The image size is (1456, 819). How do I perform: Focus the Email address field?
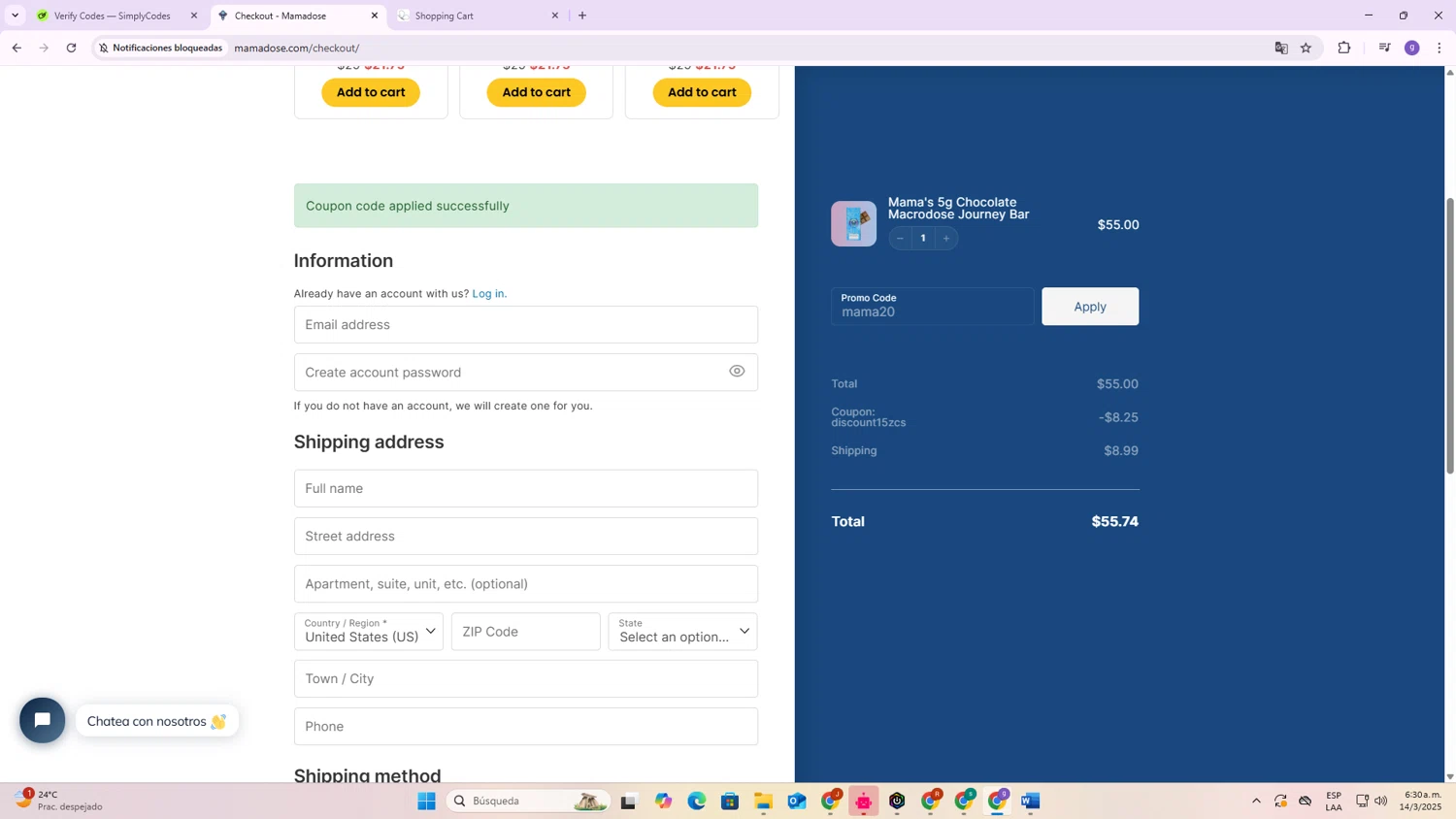coord(526,325)
